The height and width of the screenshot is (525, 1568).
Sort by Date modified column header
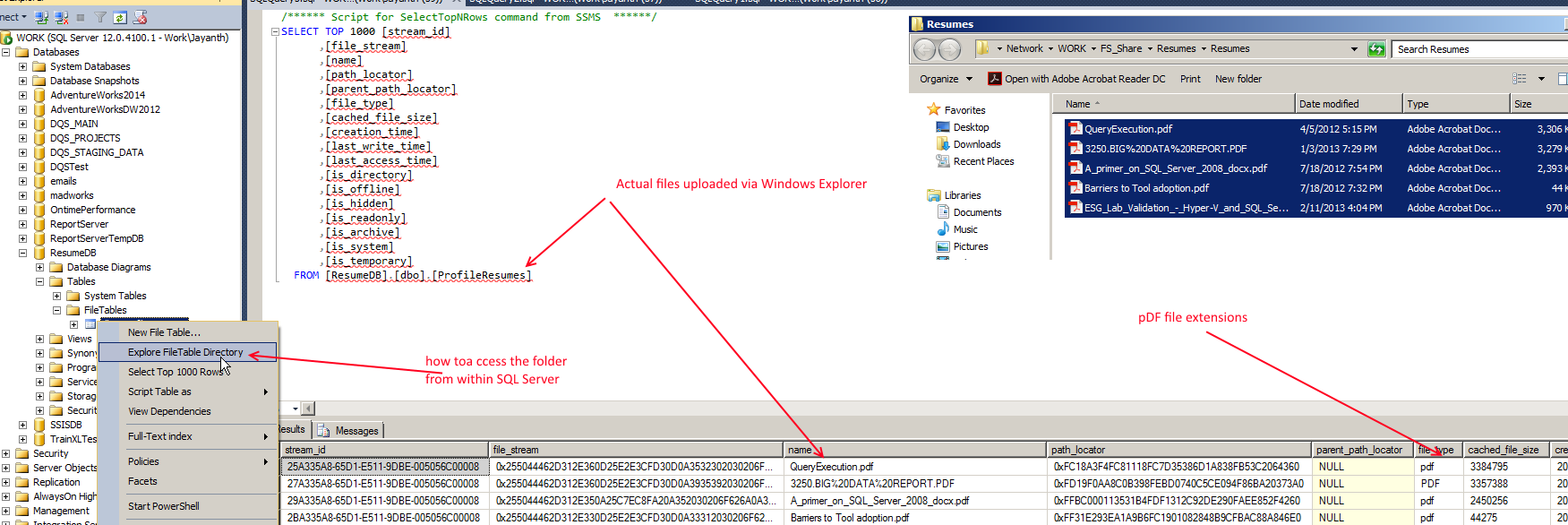[1349, 104]
